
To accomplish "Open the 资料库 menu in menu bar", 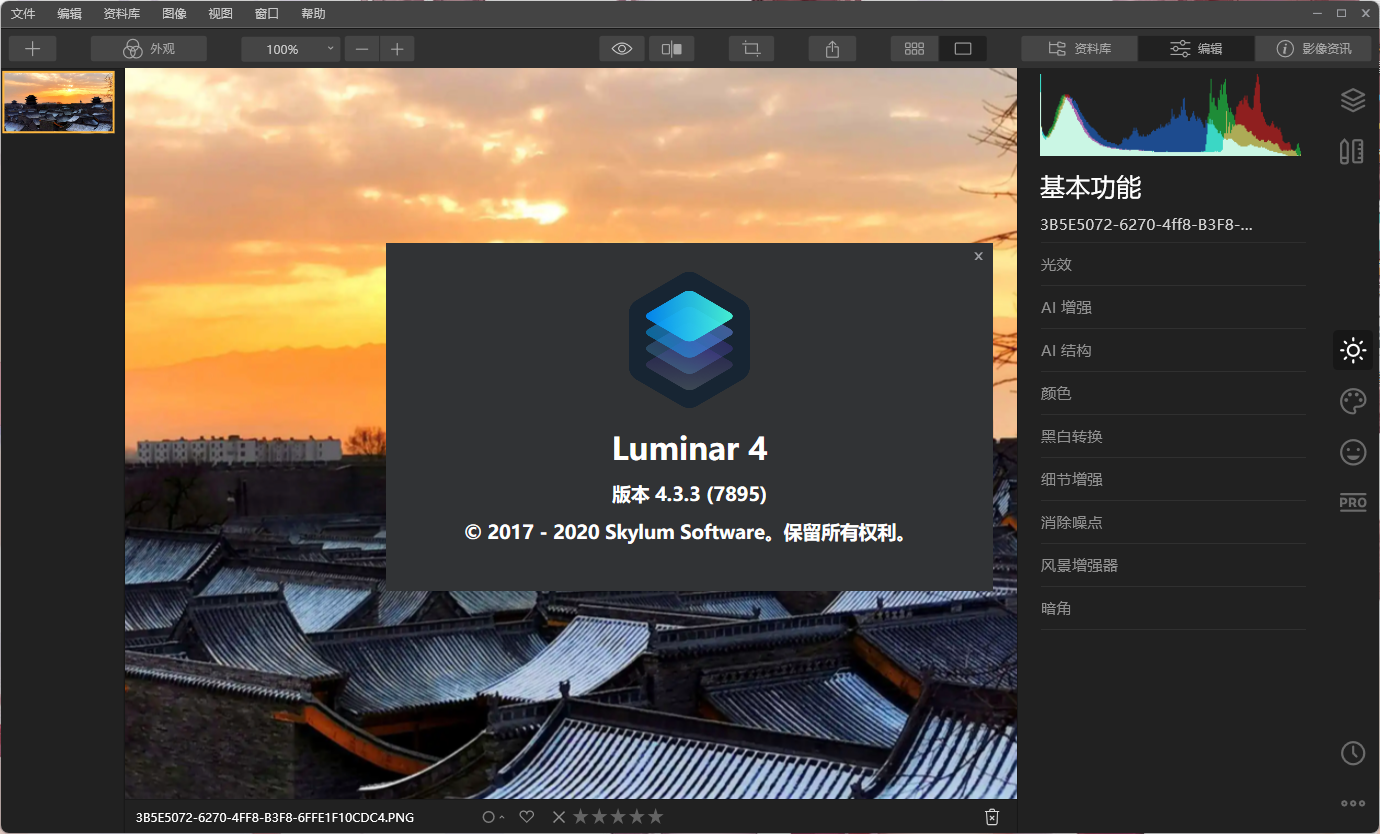I will coord(122,14).
